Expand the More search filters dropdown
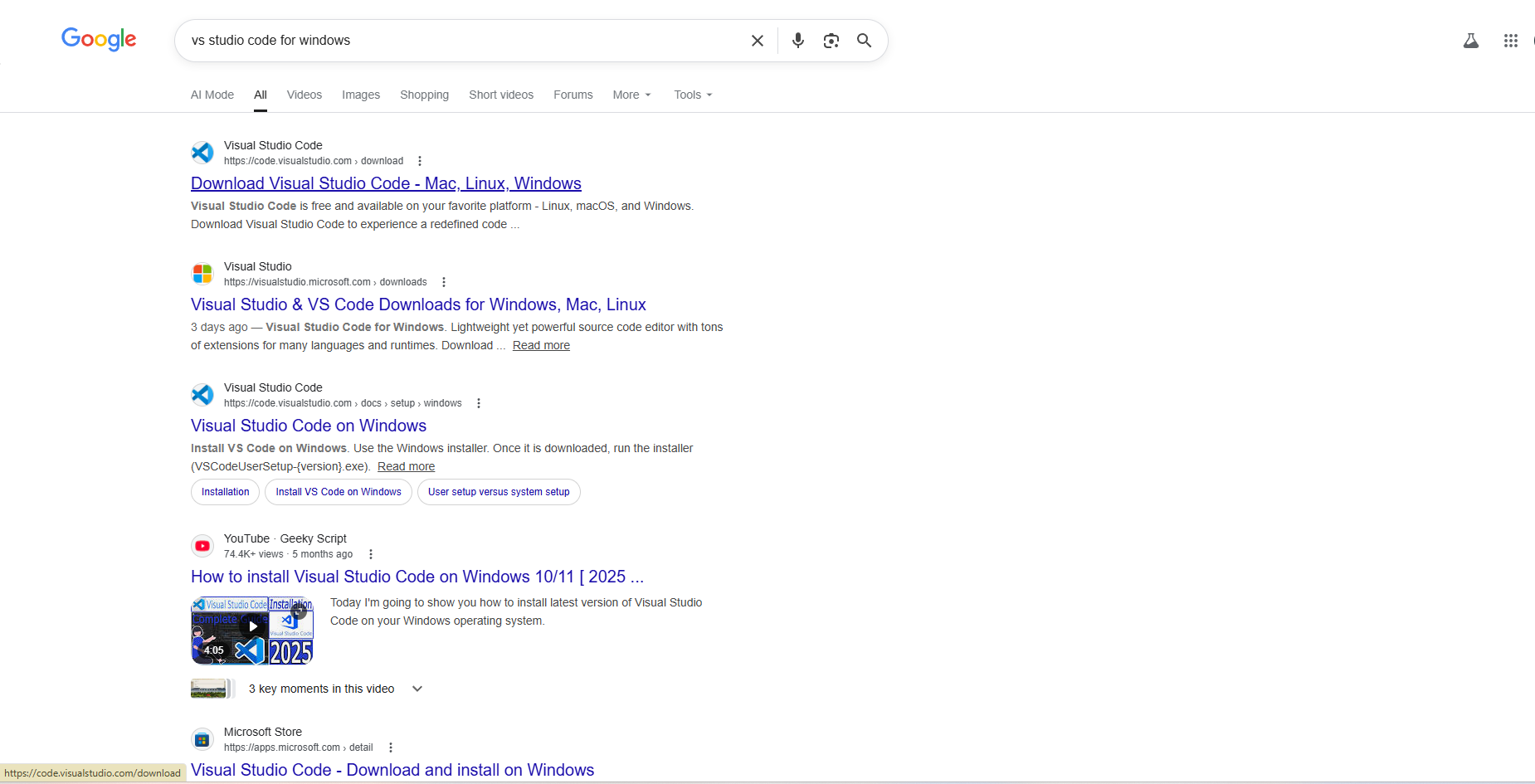 point(632,95)
